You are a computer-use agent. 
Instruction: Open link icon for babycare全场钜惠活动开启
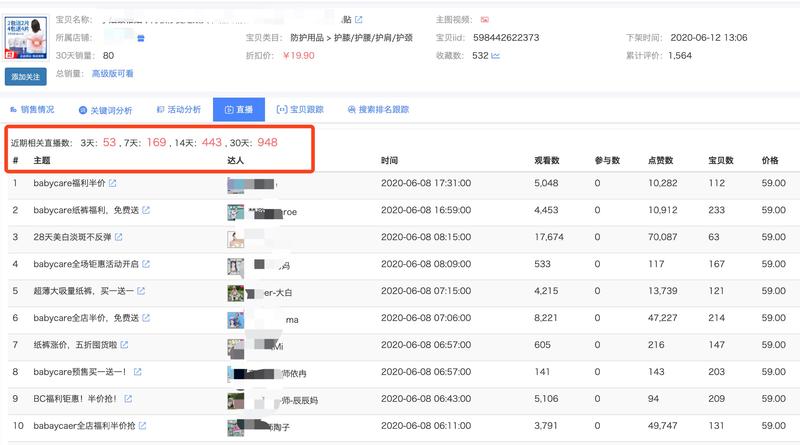point(146,264)
